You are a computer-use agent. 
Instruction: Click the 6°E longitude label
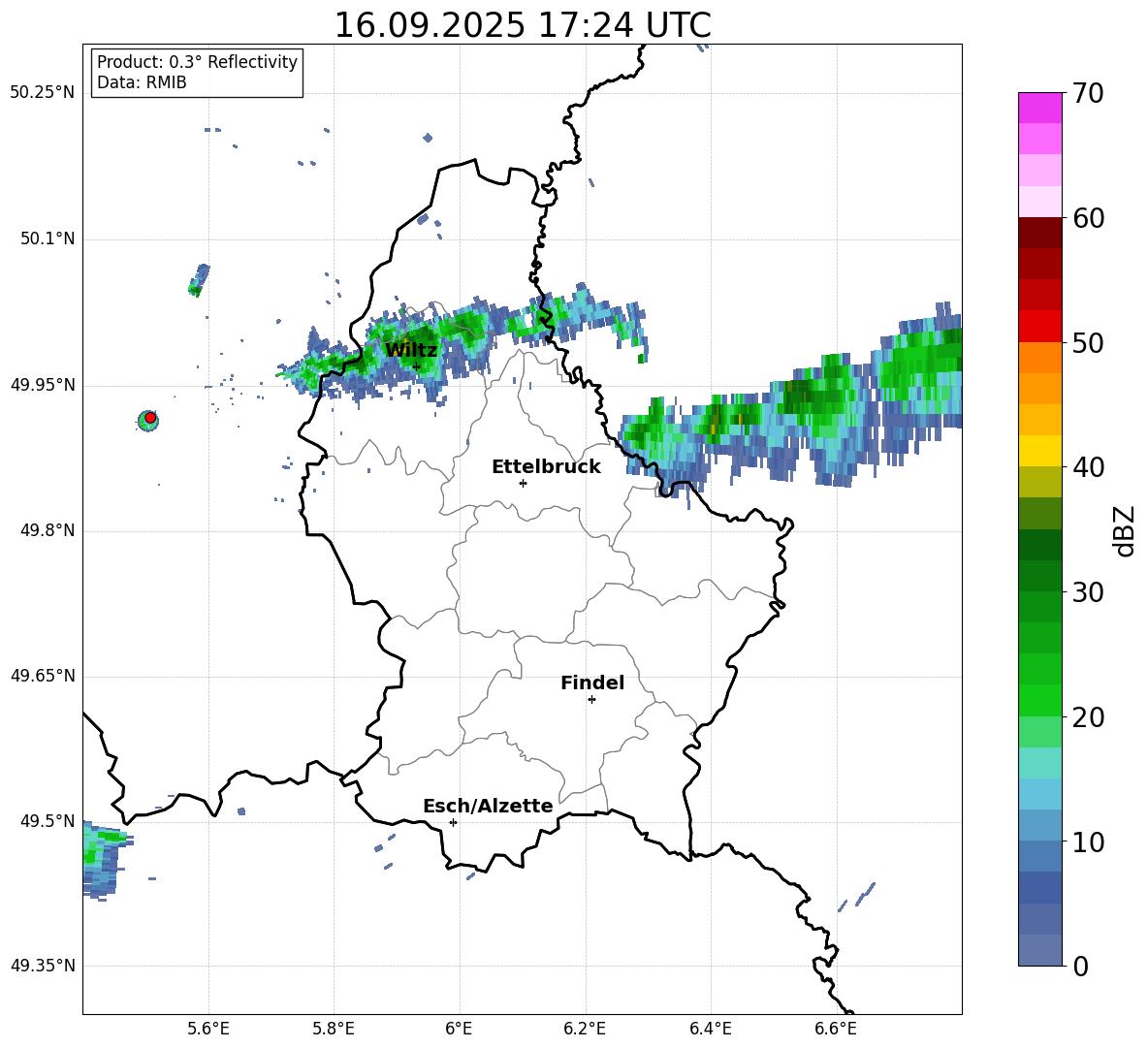(459, 1029)
